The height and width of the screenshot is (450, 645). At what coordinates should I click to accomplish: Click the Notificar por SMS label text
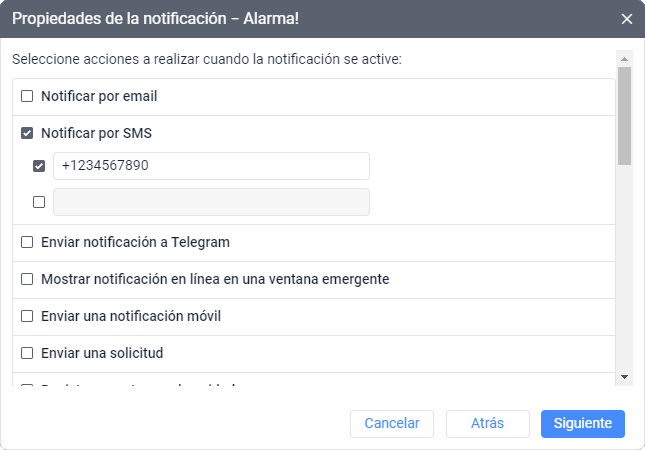tap(96, 133)
